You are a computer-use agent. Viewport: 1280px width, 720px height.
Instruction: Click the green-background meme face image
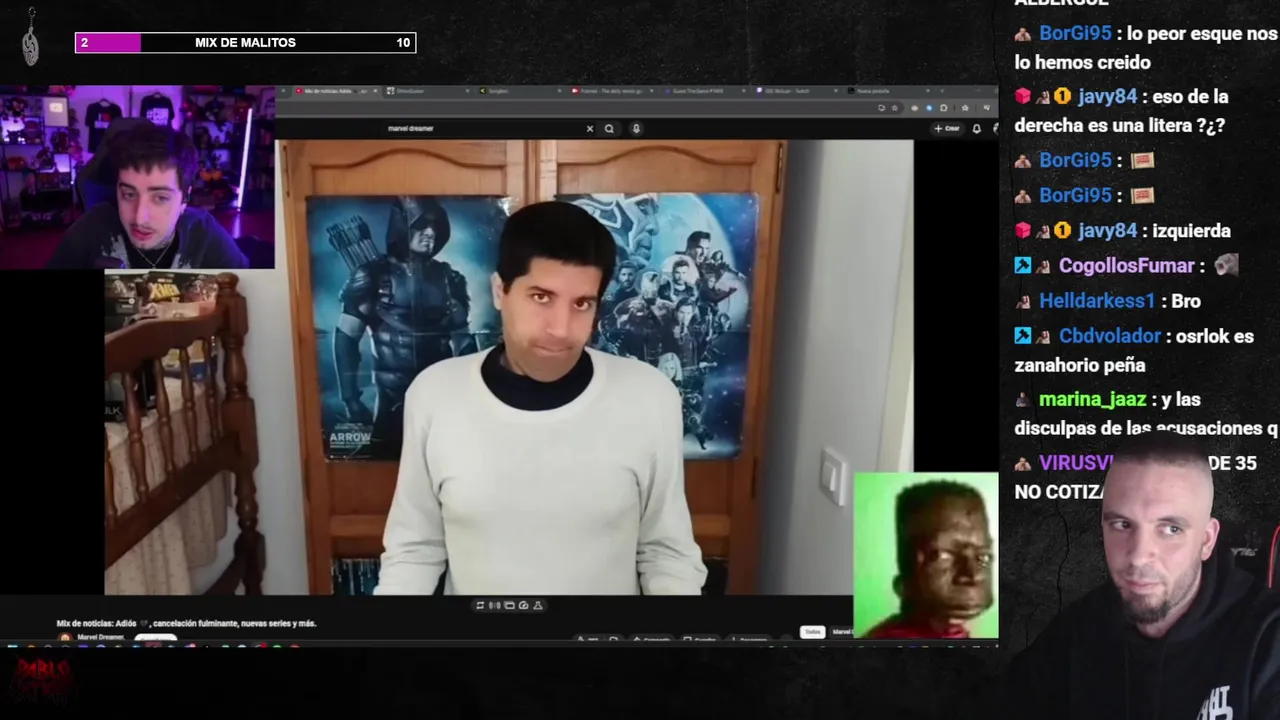926,555
